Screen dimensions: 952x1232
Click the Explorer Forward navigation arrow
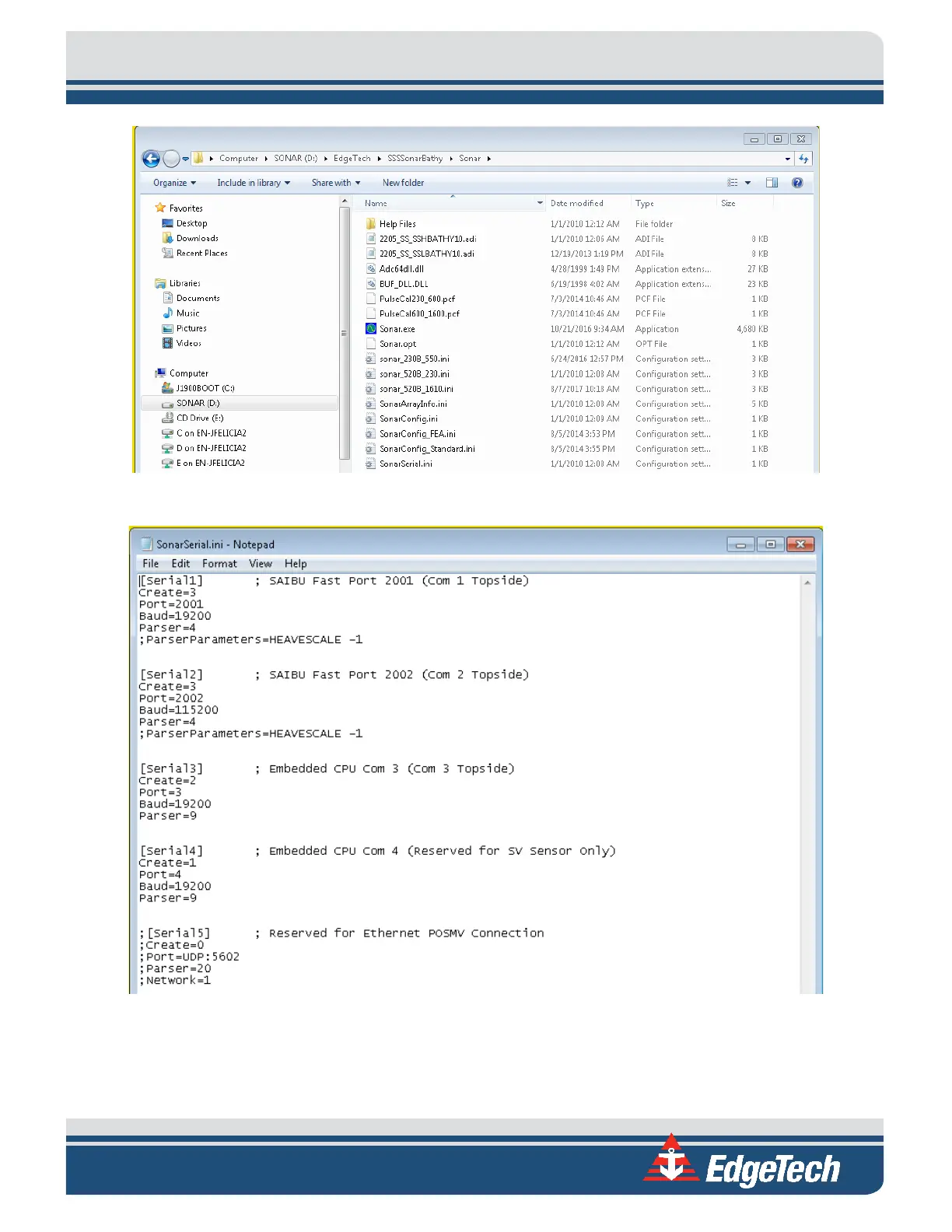pos(171,159)
